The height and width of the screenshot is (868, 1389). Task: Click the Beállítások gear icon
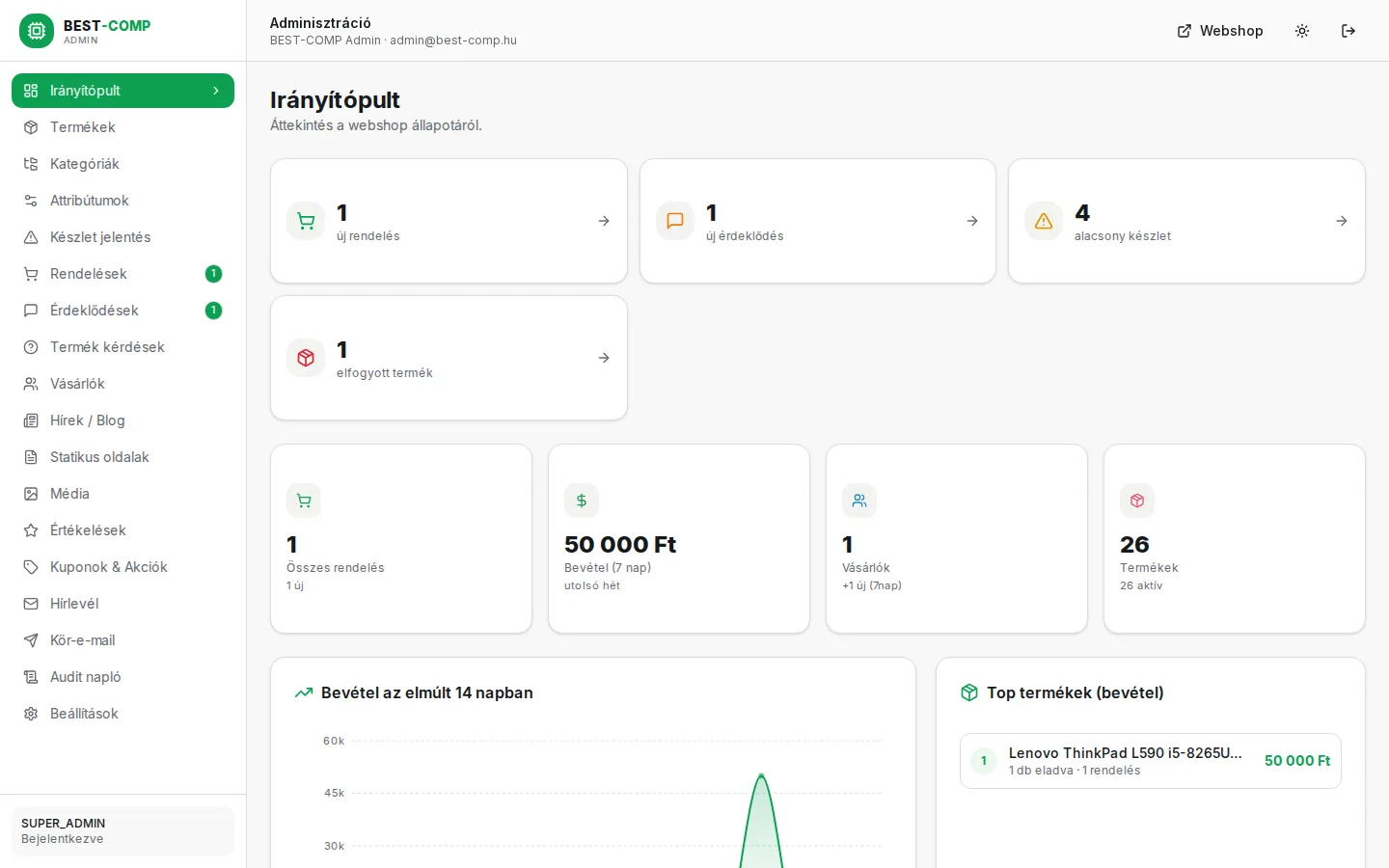[x=31, y=714]
